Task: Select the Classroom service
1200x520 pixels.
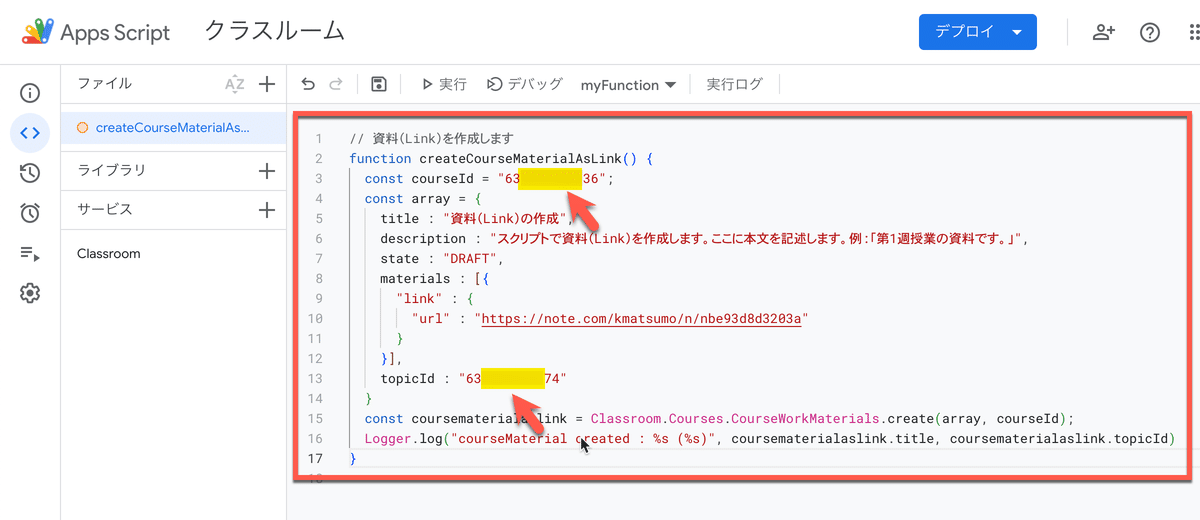Action: (109, 254)
